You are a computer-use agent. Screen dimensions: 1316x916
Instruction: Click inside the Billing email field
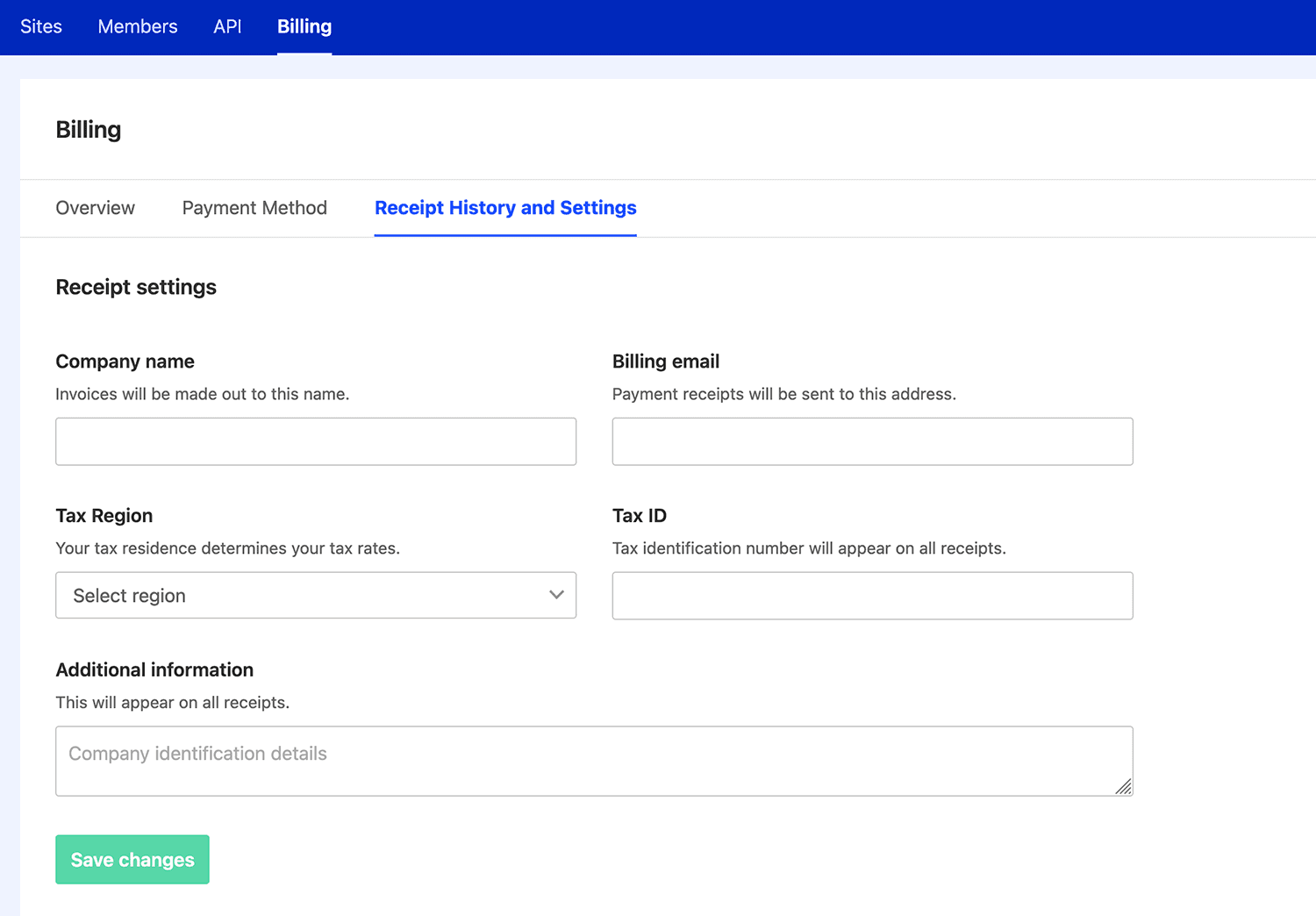point(872,441)
